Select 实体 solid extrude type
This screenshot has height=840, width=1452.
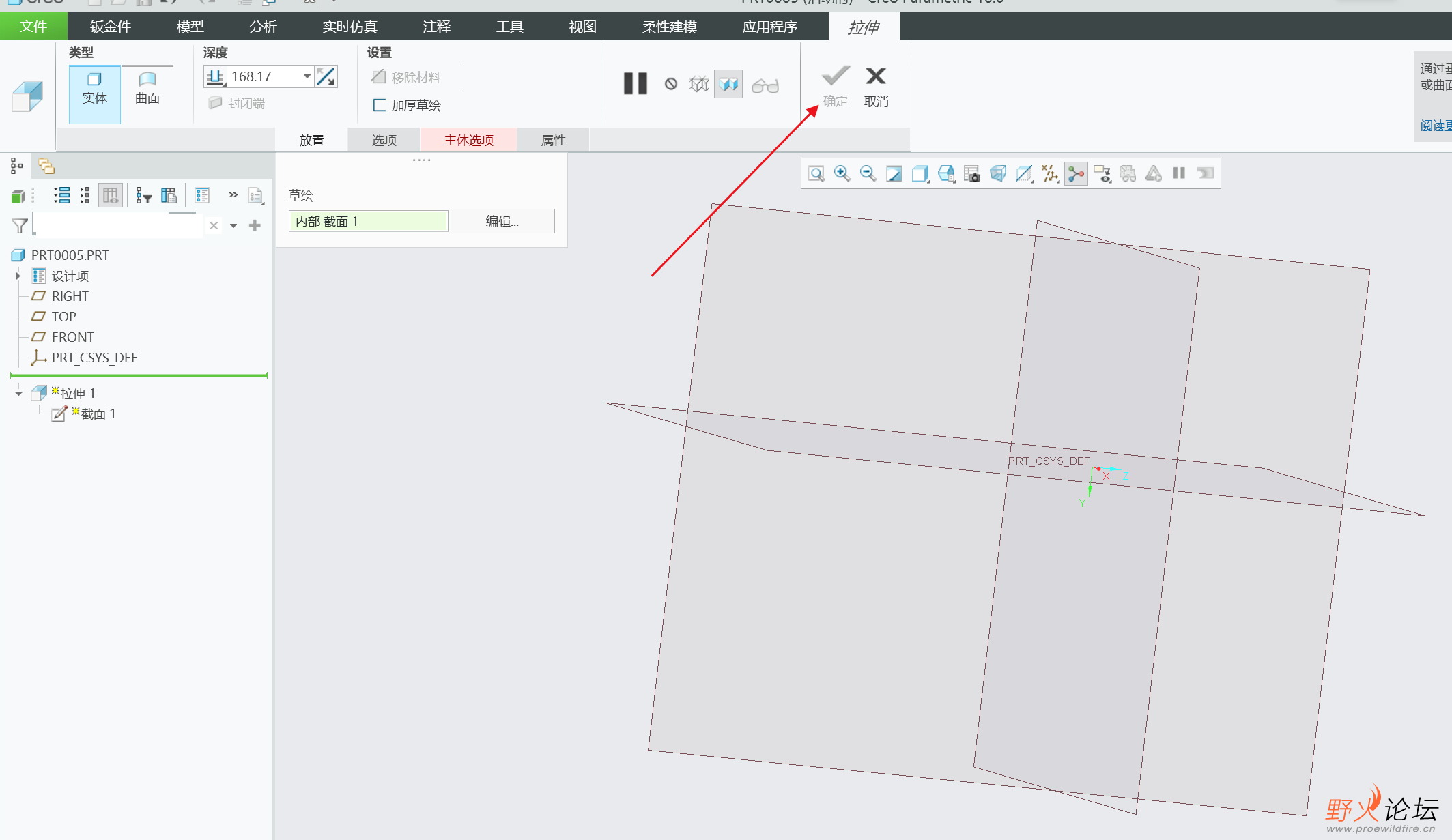pyautogui.click(x=95, y=94)
